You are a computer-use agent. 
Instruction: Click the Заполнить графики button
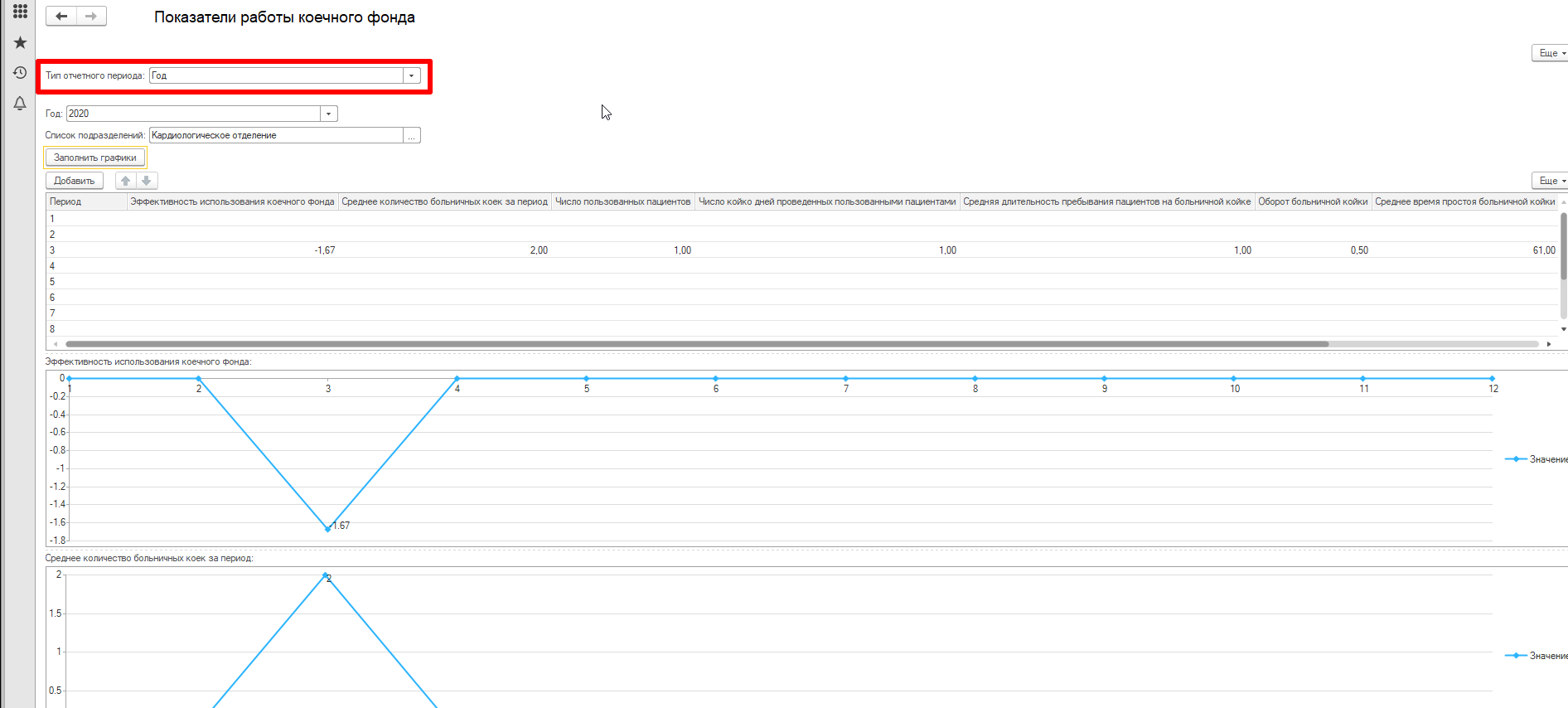point(95,158)
